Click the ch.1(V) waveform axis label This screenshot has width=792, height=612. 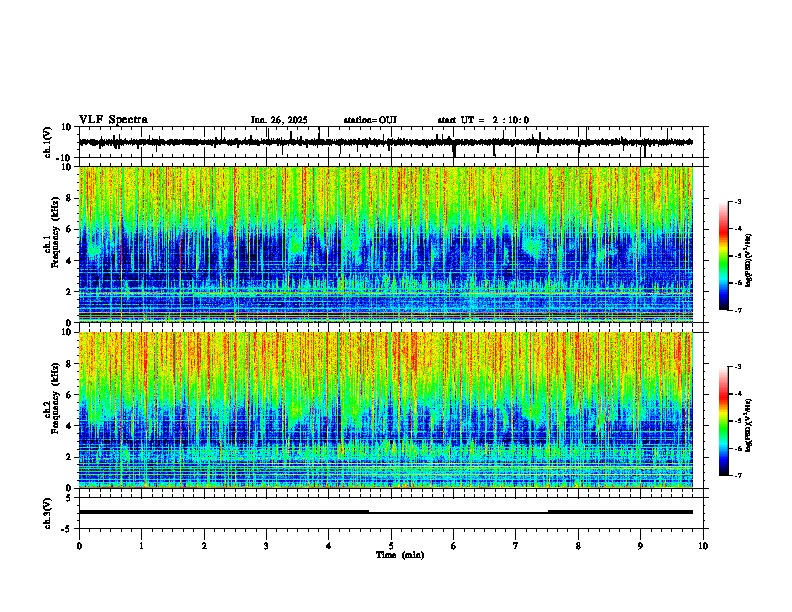coord(48,142)
